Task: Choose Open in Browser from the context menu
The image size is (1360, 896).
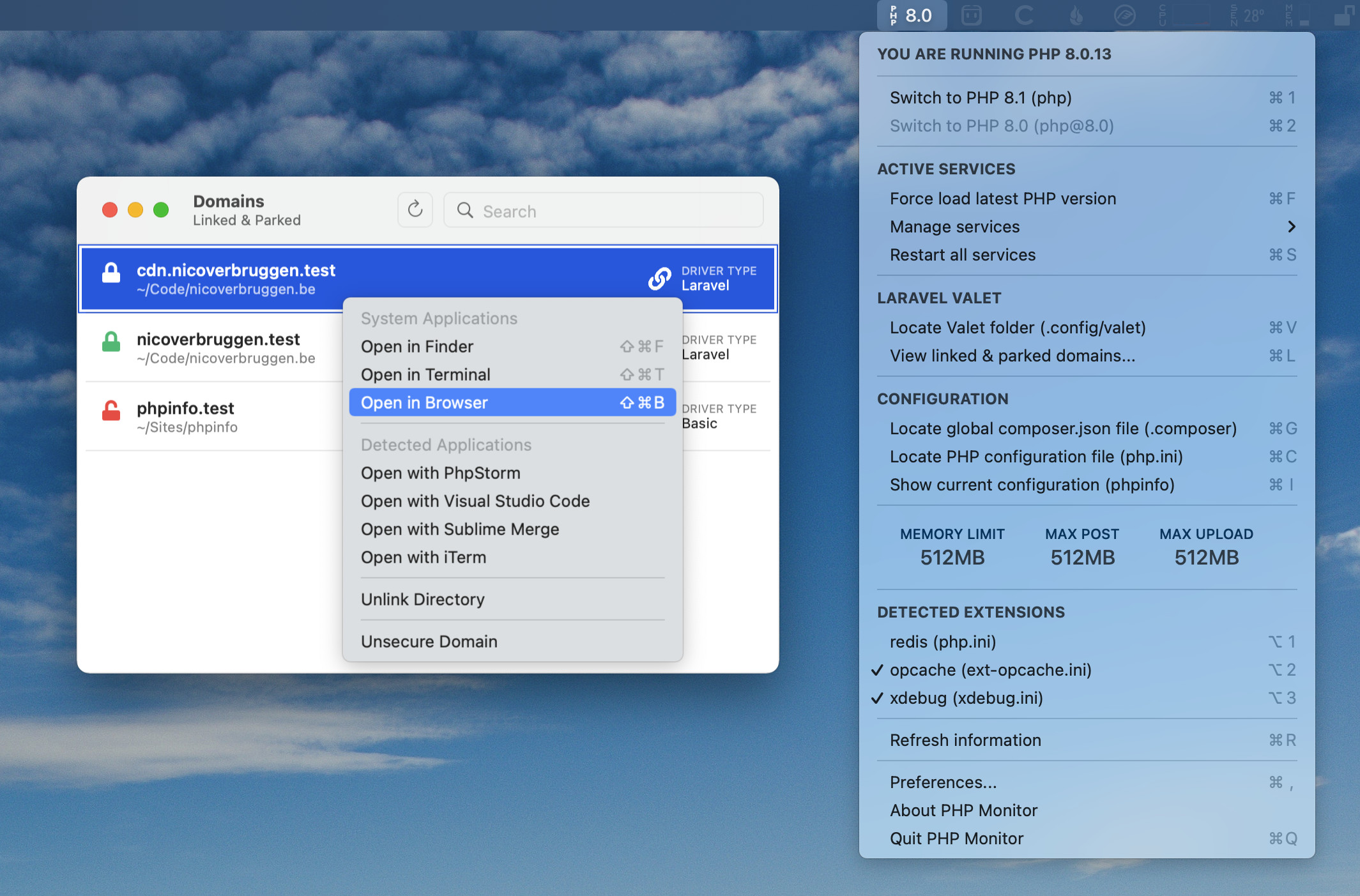Action: click(x=512, y=402)
